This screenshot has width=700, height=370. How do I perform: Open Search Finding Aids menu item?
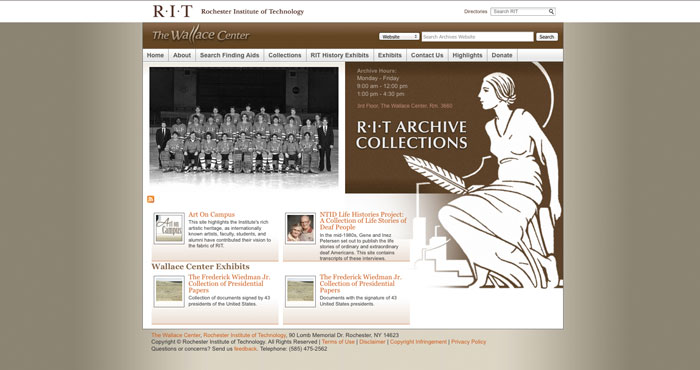[x=229, y=55]
